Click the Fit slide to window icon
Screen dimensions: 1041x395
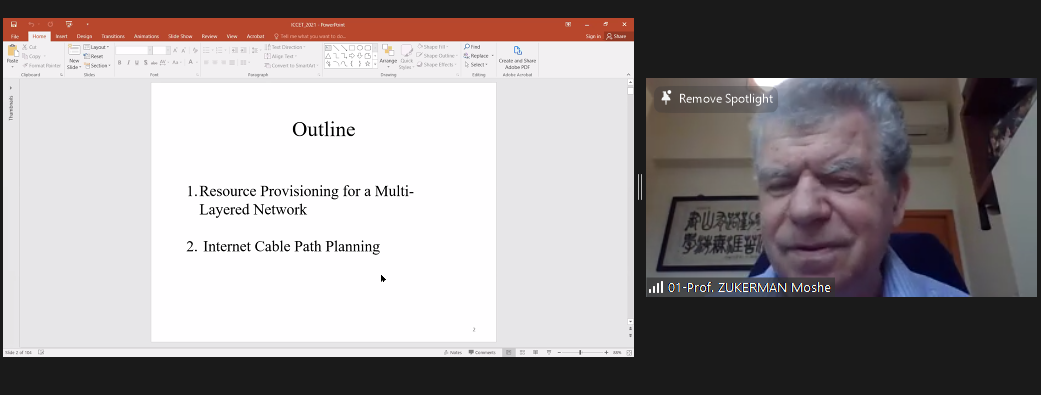point(629,353)
